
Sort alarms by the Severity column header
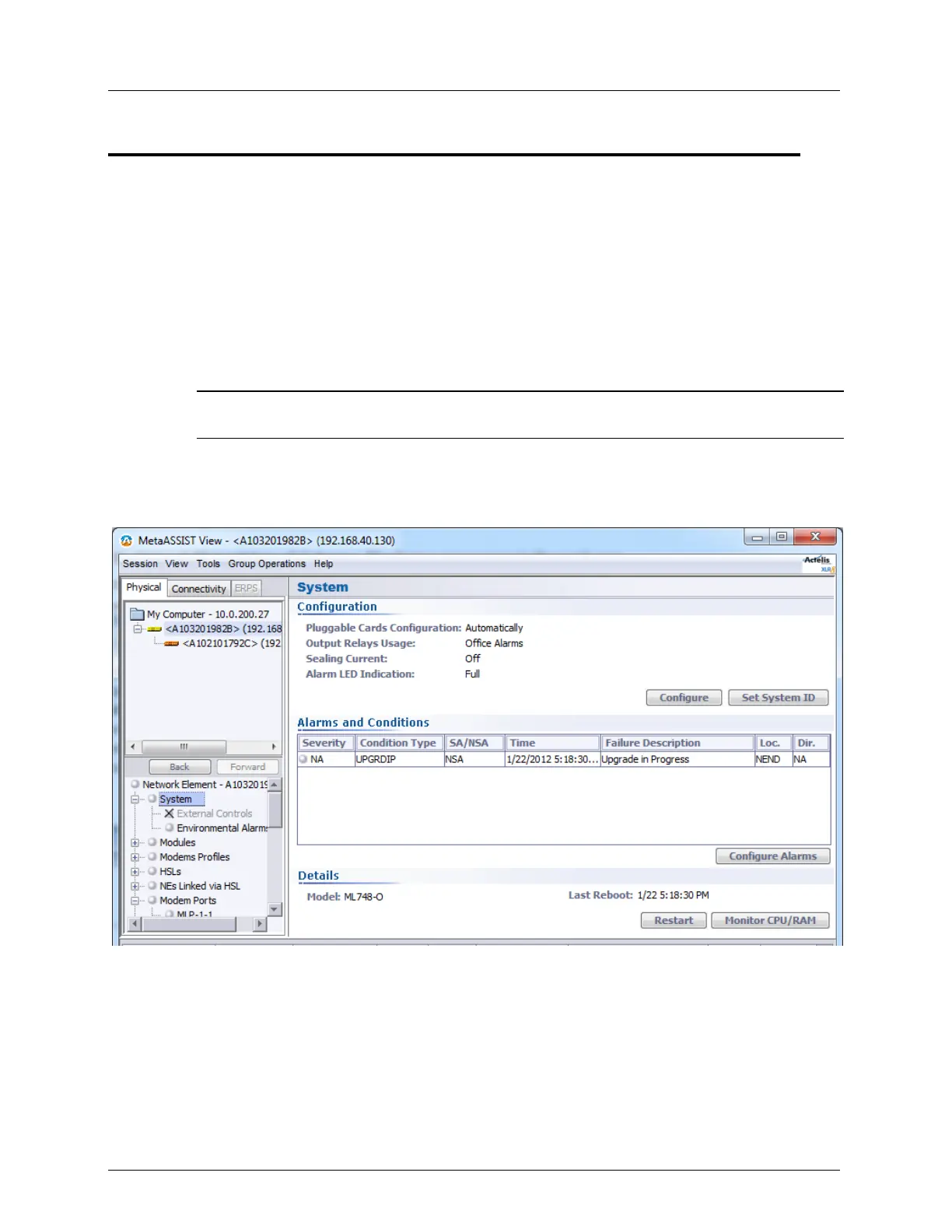[326, 743]
